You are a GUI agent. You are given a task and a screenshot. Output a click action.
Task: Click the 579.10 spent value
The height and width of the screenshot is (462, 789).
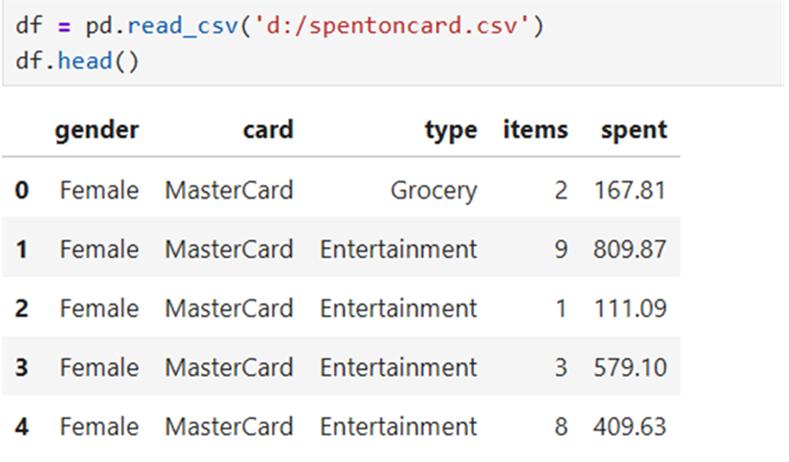click(x=630, y=367)
